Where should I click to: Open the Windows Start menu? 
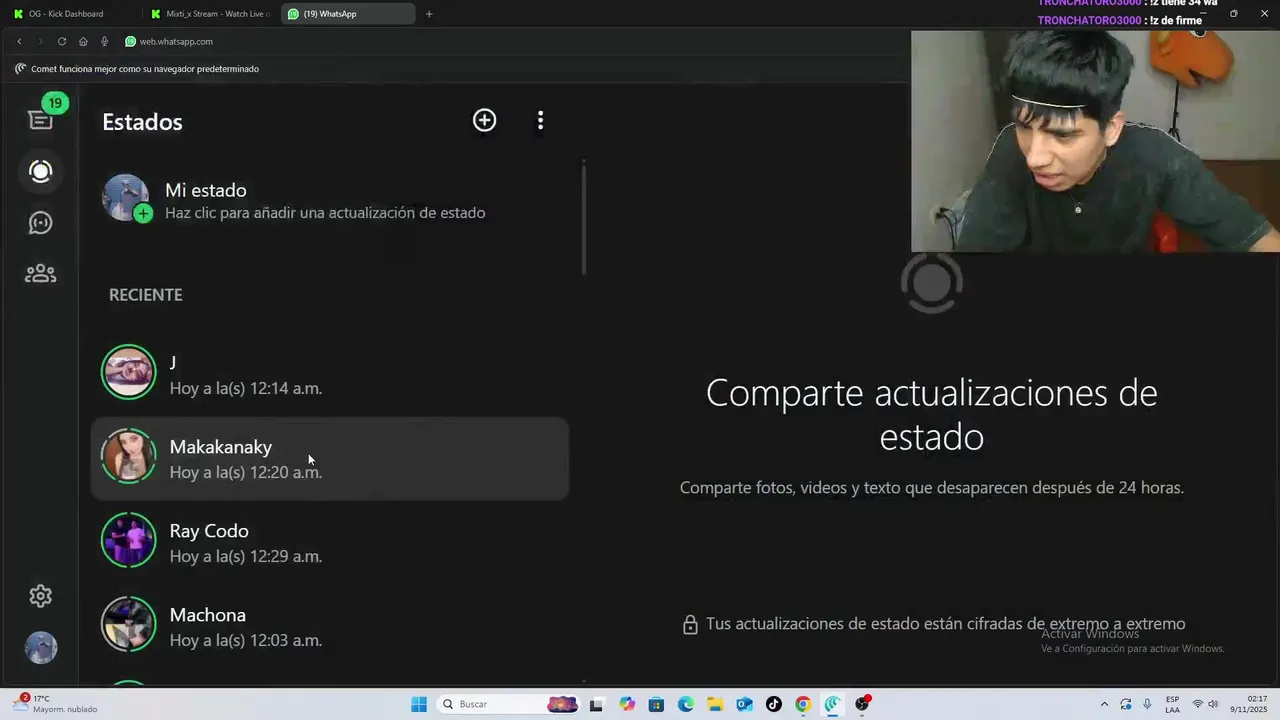pyautogui.click(x=419, y=704)
